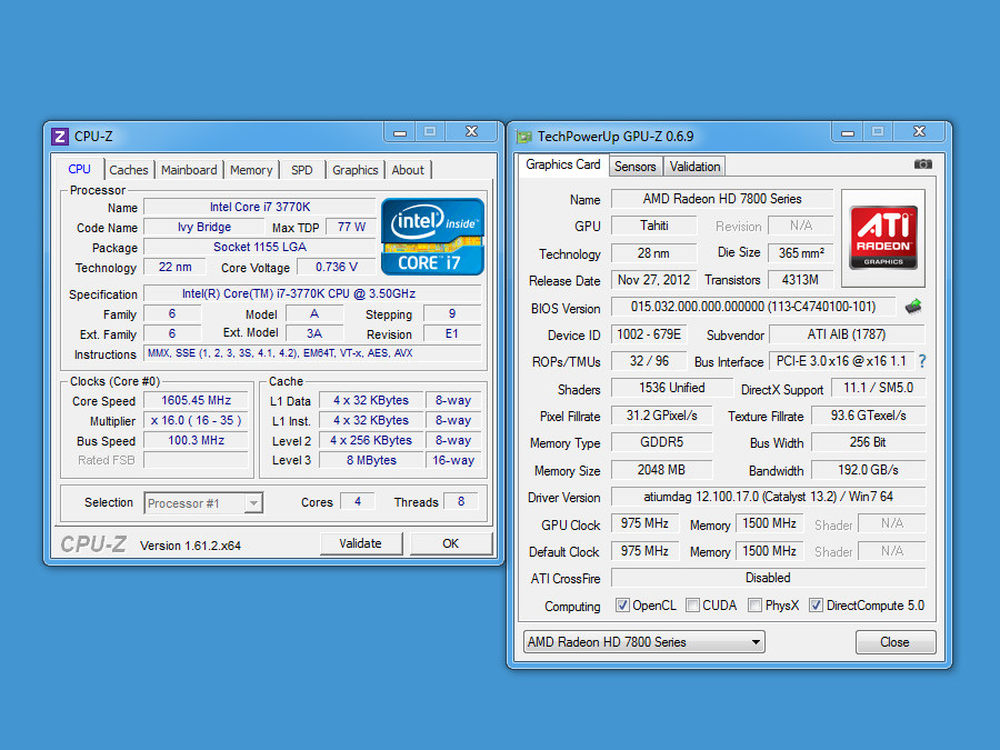Click the Subvendor value ATI AIB (1787)

846,334
